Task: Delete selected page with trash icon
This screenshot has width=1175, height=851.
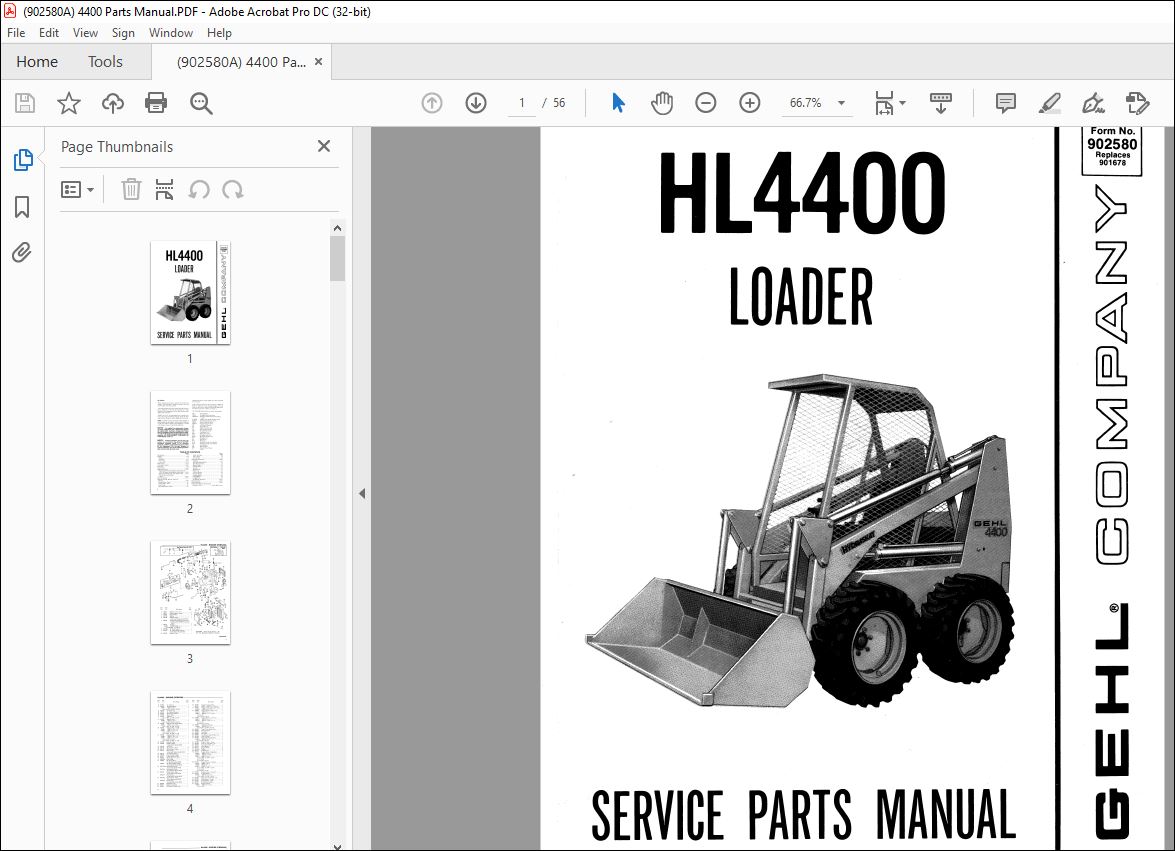Action: 131,190
